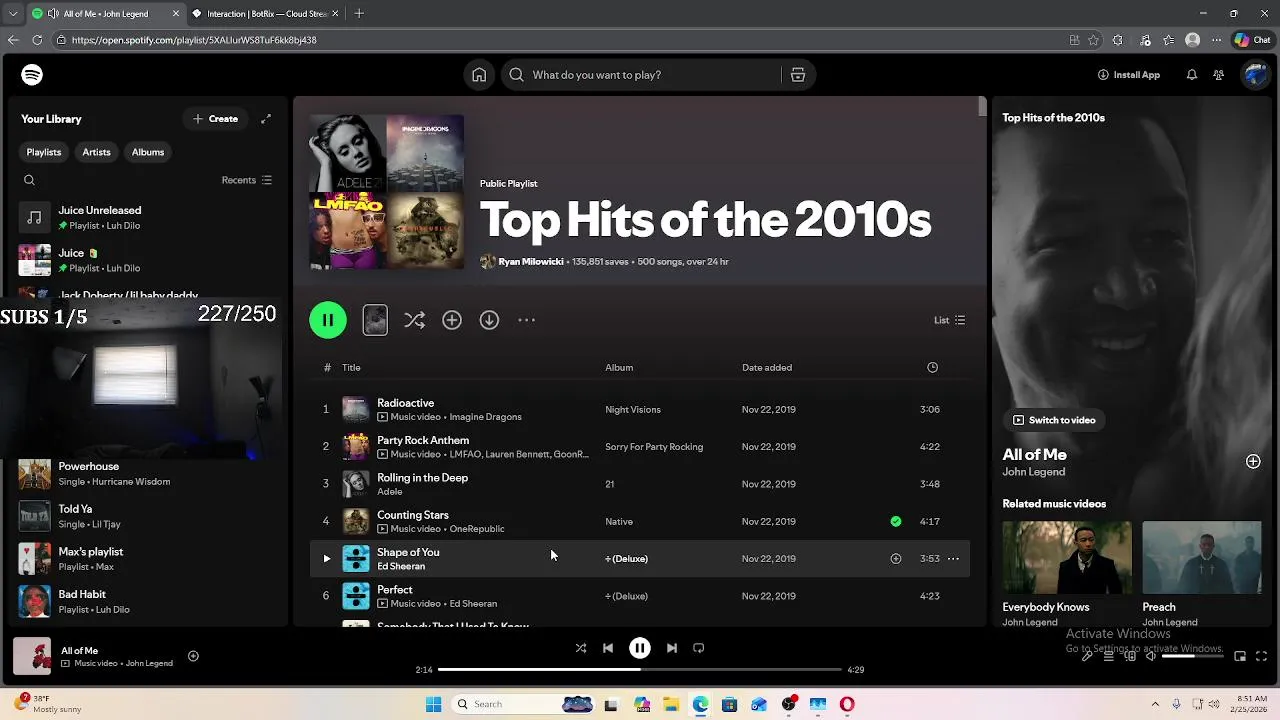Add playlist to library with plus icon
This screenshot has width=1280, height=720.
452,320
